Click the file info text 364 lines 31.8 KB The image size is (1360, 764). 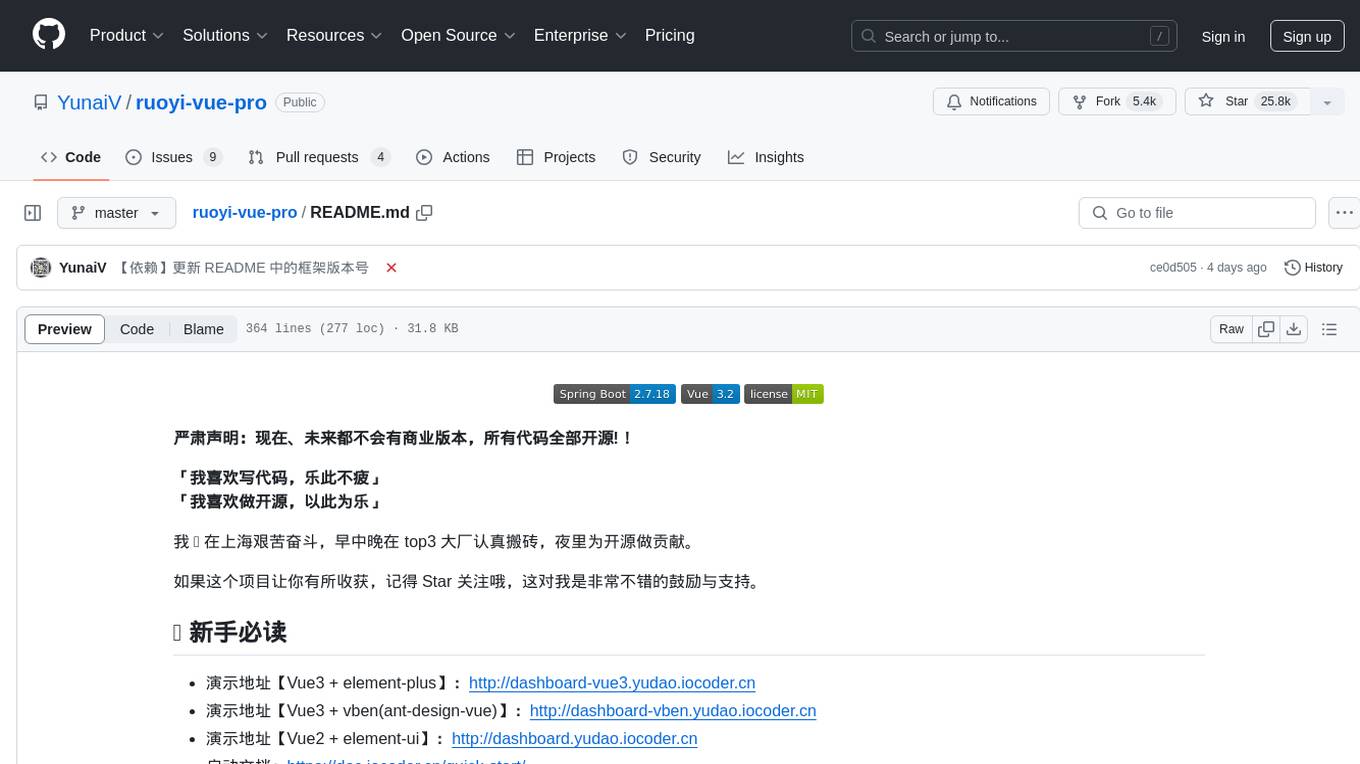(x=352, y=329)
